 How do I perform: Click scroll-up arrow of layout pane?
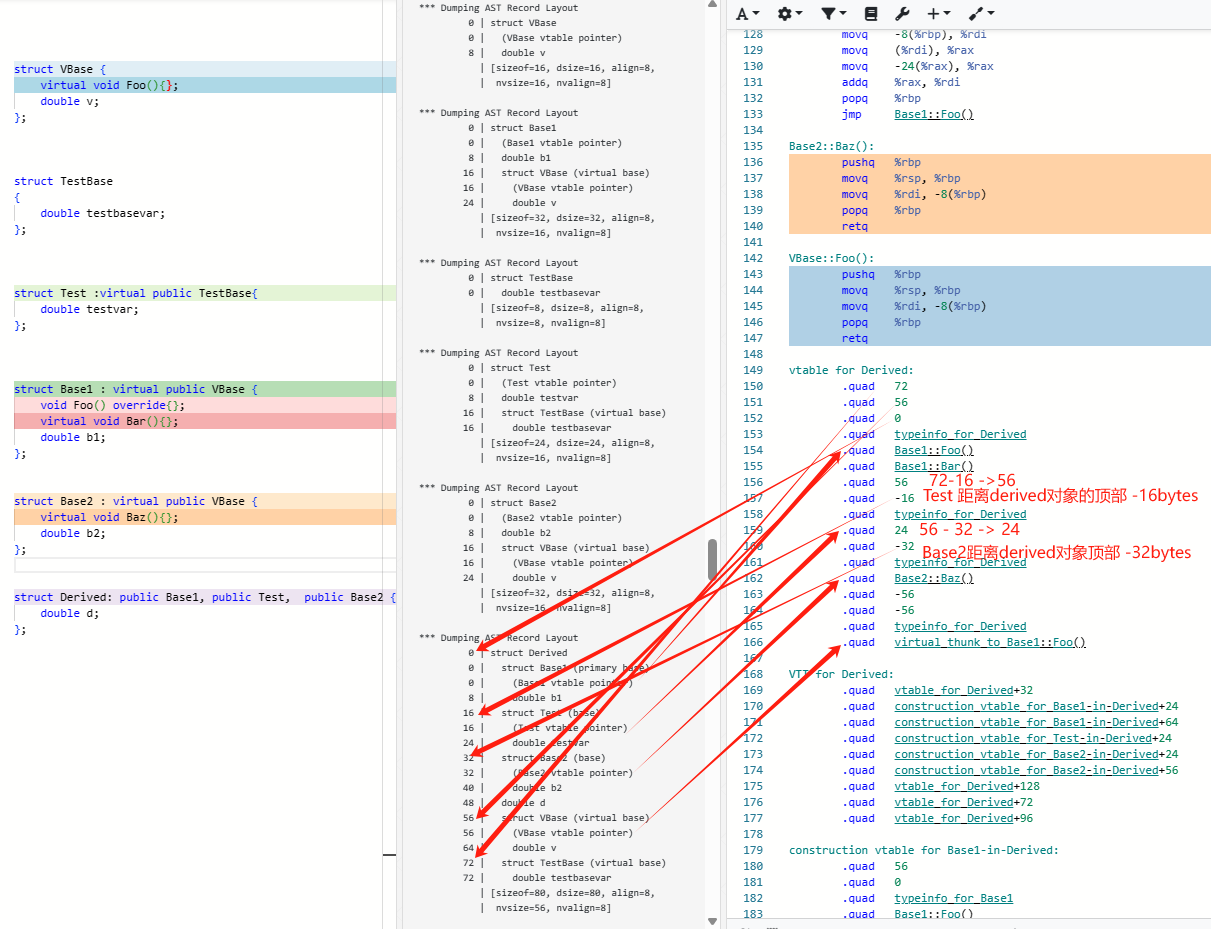[x=713, y=7]
